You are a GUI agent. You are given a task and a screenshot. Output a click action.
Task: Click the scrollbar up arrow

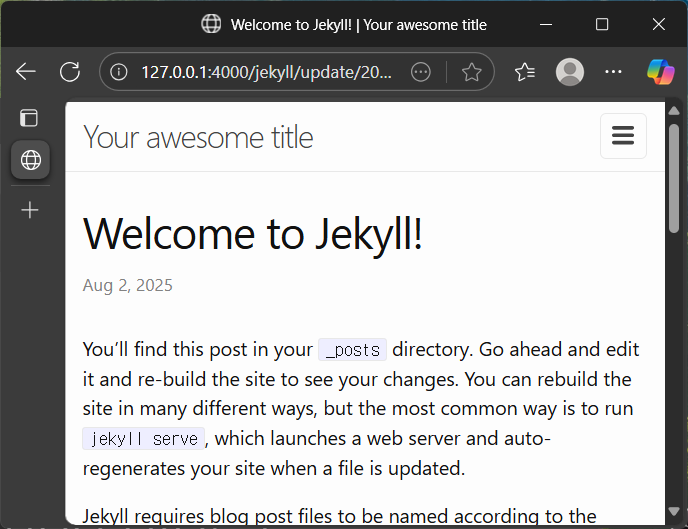[674, 111]
